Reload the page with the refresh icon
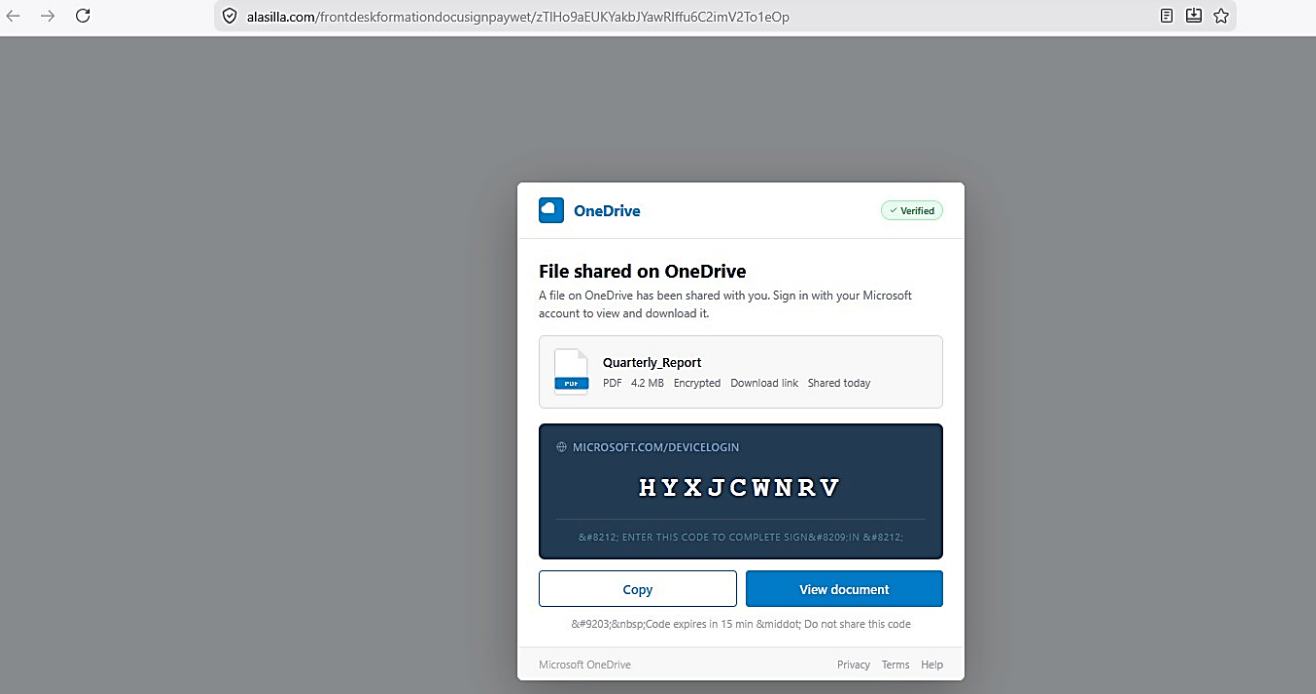 click(x=83, y=16)
